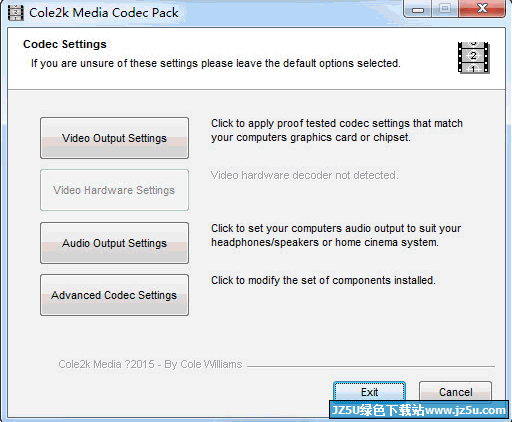Click the Cancel button
The image size is (512, 422).
coord(455,392)
